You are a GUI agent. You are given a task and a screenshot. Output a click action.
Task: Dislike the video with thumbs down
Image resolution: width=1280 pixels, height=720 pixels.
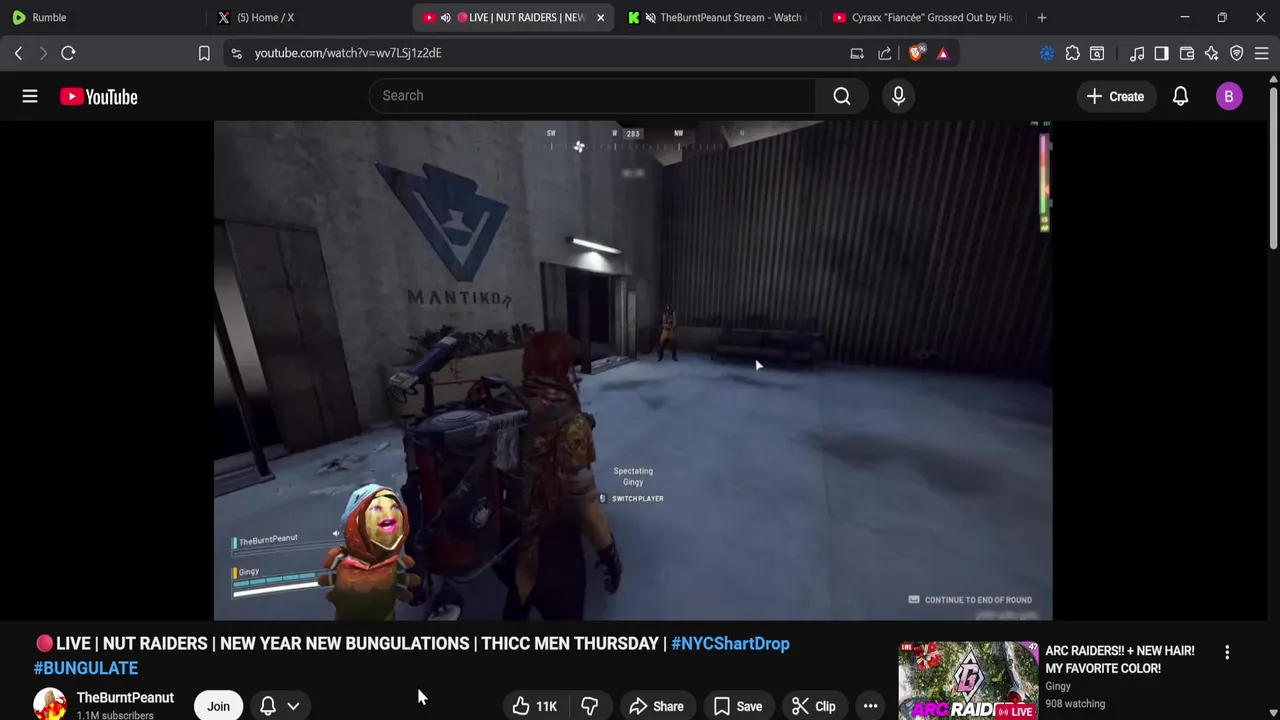click(589, 706)
